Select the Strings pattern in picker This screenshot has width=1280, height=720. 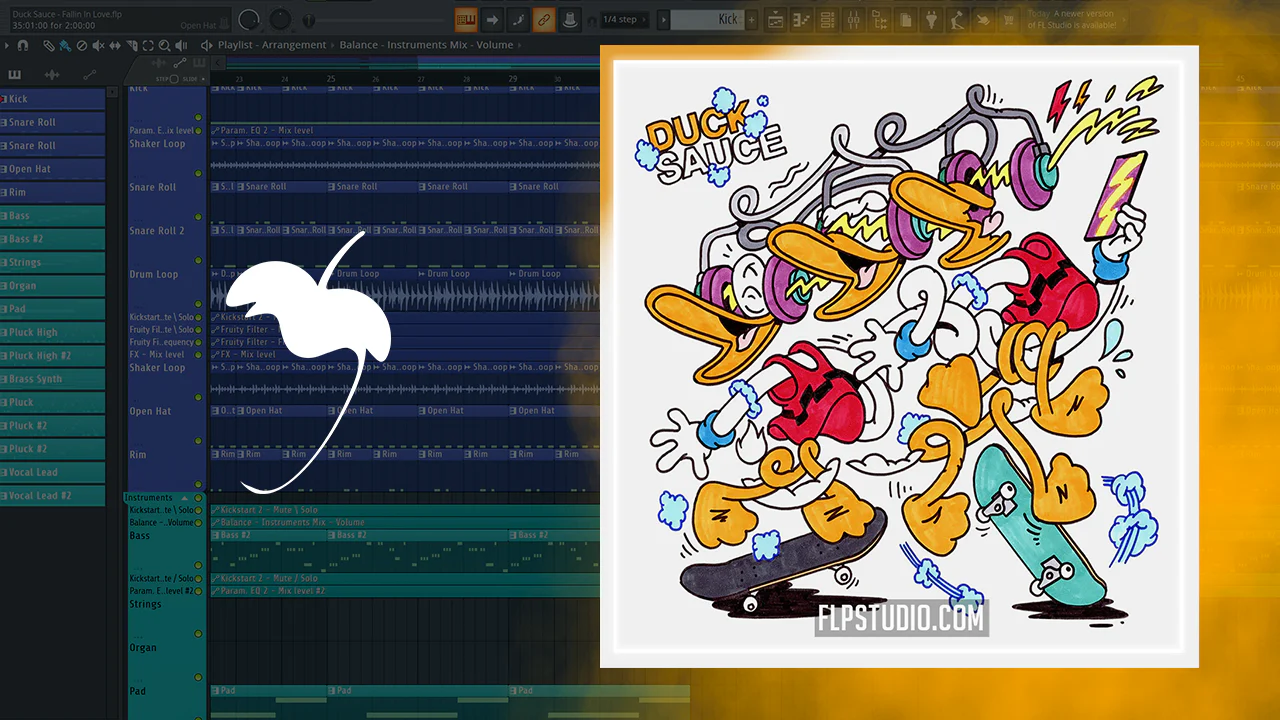pos(52,262)
